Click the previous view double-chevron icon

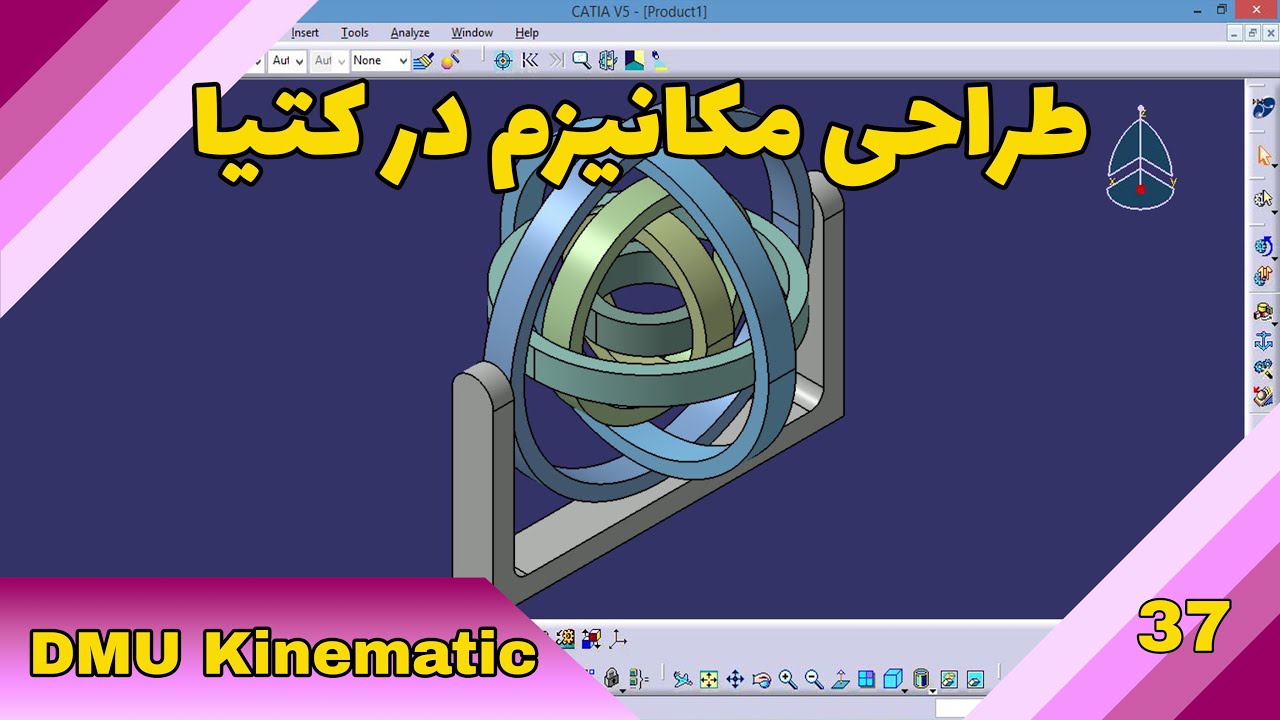click(x=530, y=61)
